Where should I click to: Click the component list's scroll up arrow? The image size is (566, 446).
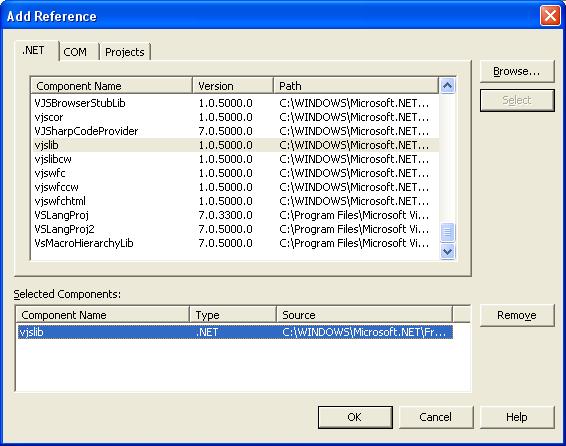tap(448, 86)
